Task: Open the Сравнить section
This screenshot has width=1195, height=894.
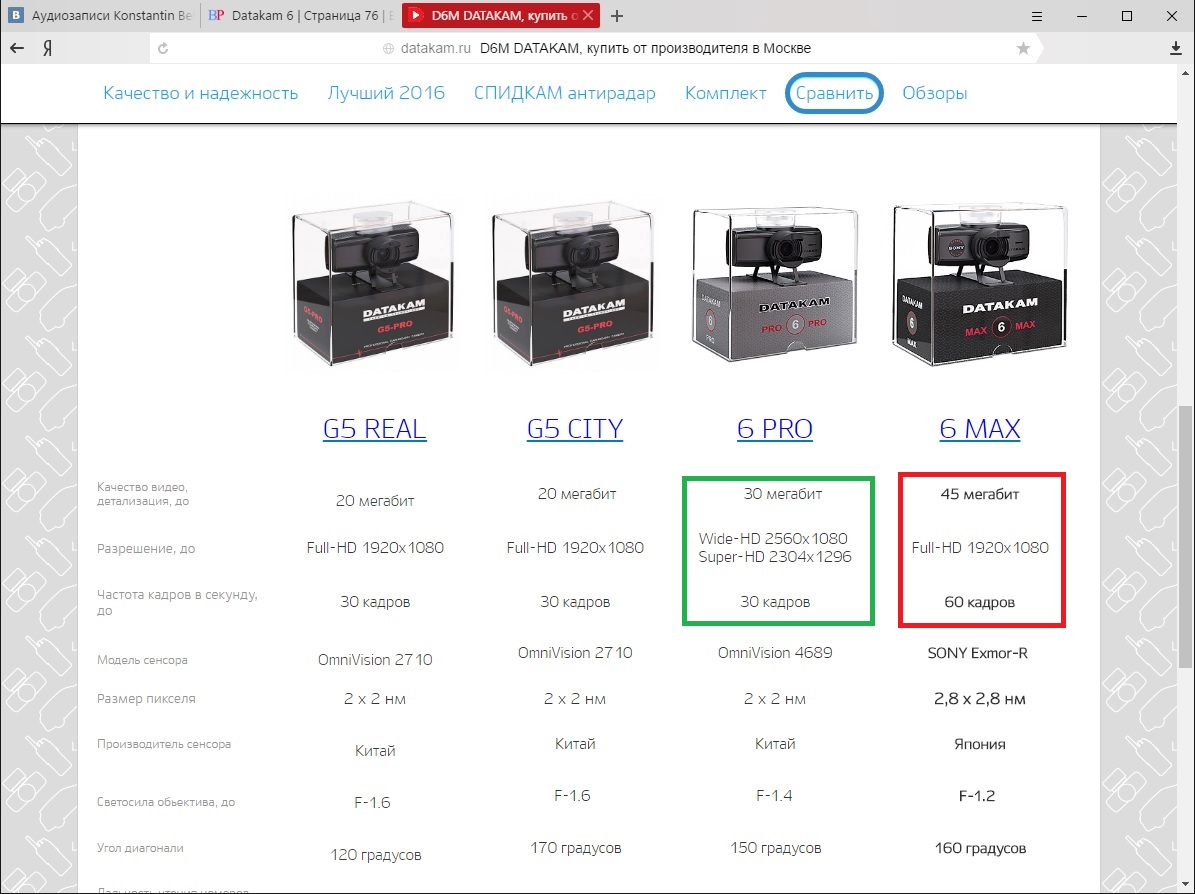Action: (835, 93)
